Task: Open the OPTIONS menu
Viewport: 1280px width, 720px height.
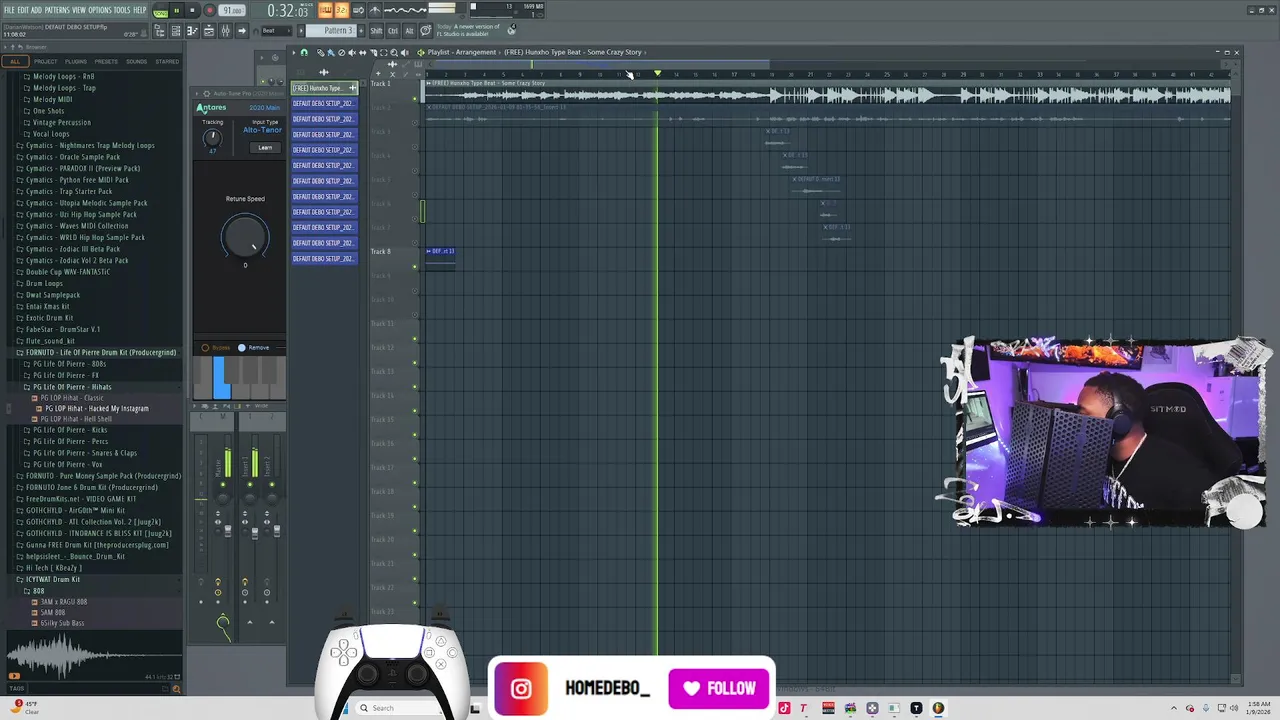Action: click(x=99, y=10)
